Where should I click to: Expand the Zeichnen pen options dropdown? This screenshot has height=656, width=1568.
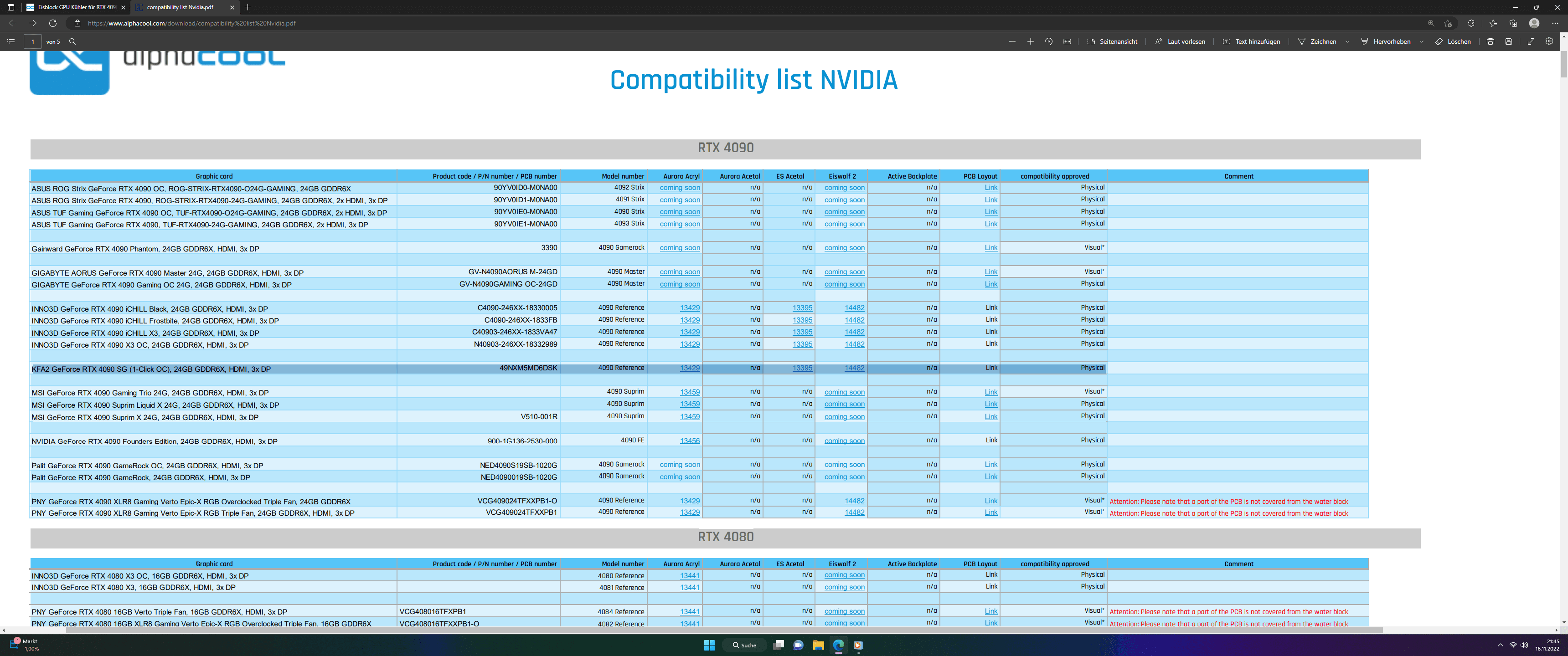pyautogui.click(x=1347, y=41)
